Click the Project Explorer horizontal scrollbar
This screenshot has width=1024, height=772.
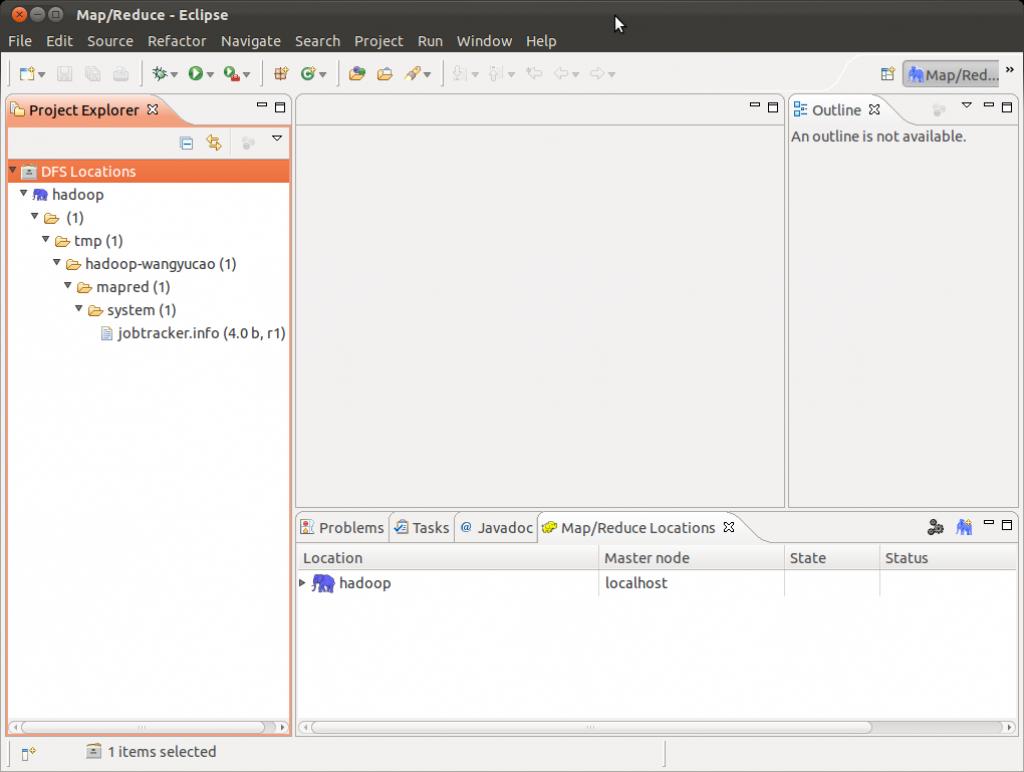(148, 727)
